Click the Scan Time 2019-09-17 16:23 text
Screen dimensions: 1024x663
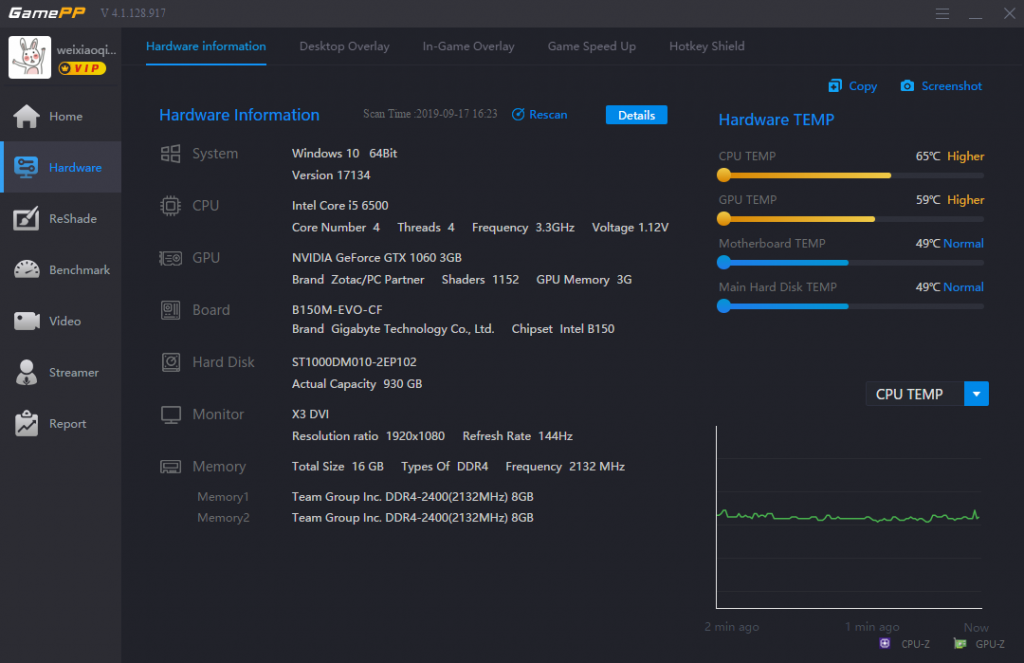pyautogui.click(x=430, y=114)
